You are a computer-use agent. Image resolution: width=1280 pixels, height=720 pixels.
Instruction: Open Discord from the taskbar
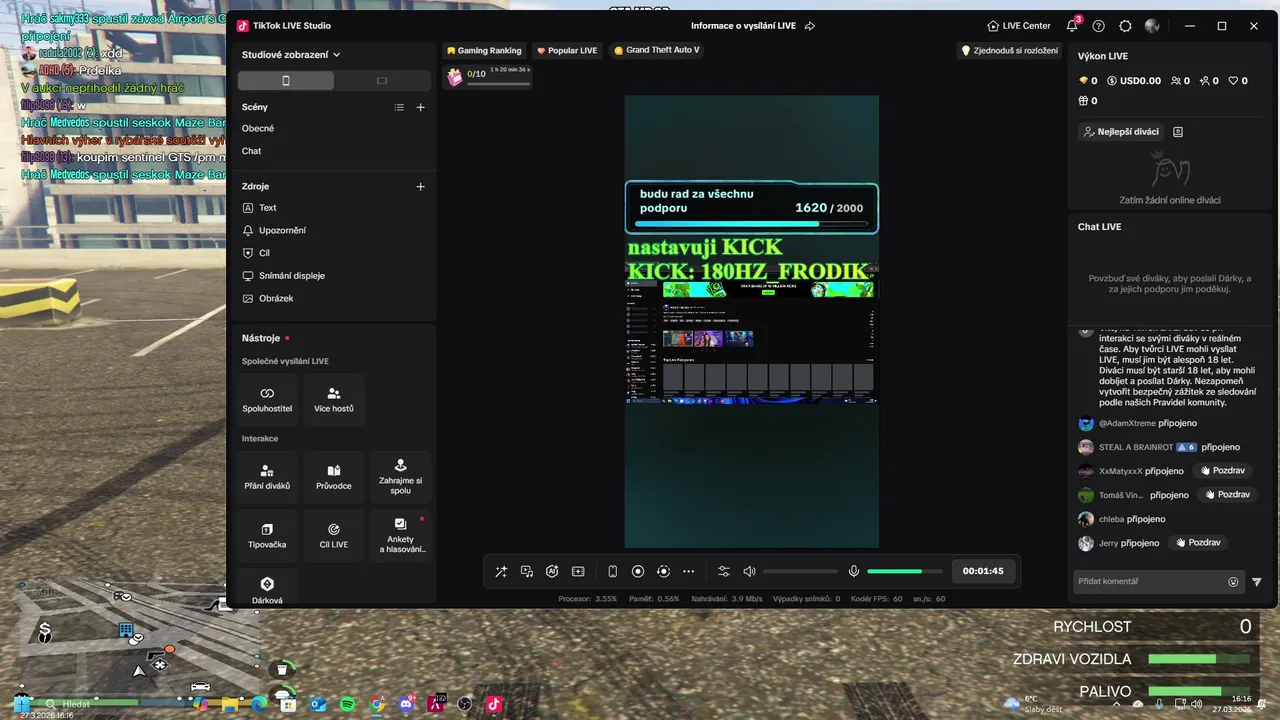coord(405,704)
